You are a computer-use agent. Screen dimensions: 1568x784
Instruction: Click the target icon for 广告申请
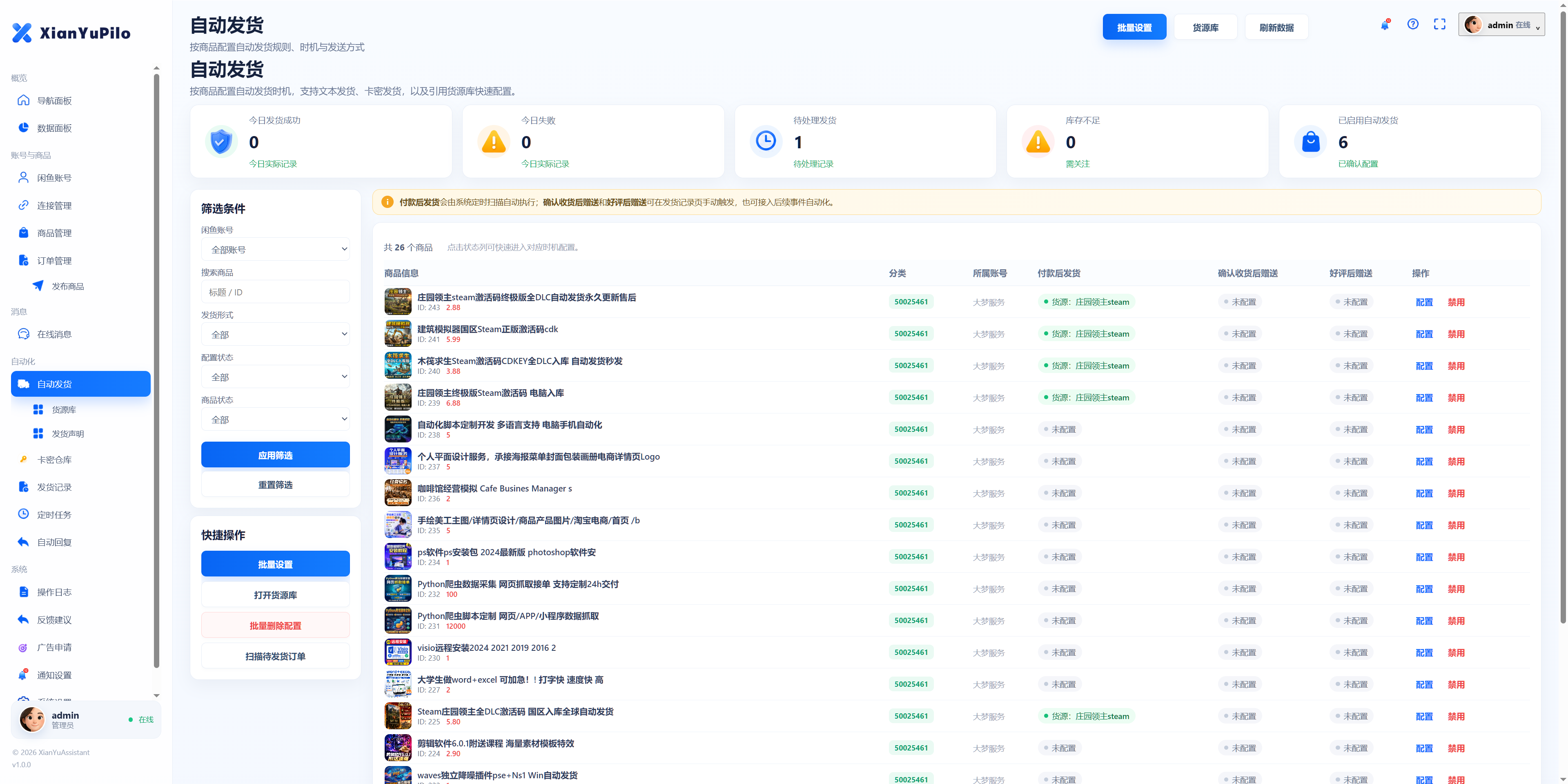point(23,647)
